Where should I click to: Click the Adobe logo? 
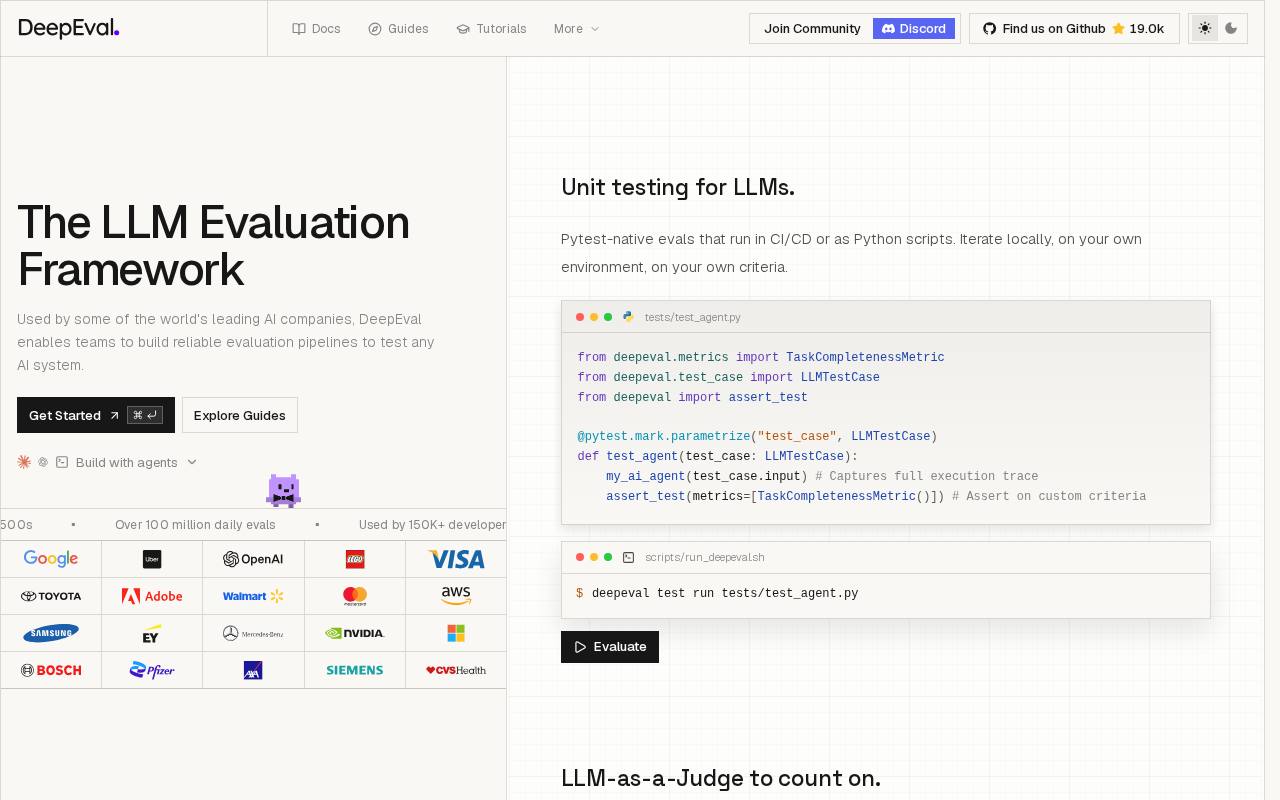pos(152,596)
